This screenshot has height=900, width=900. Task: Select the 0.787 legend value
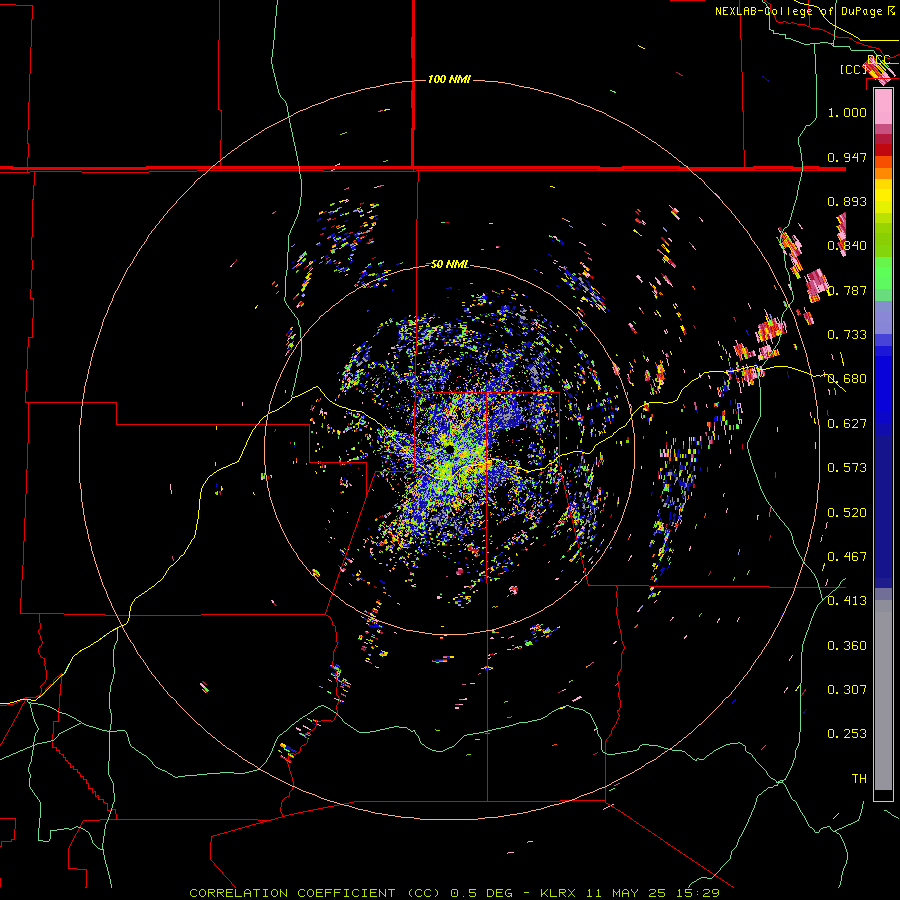(x=847, y=290)
